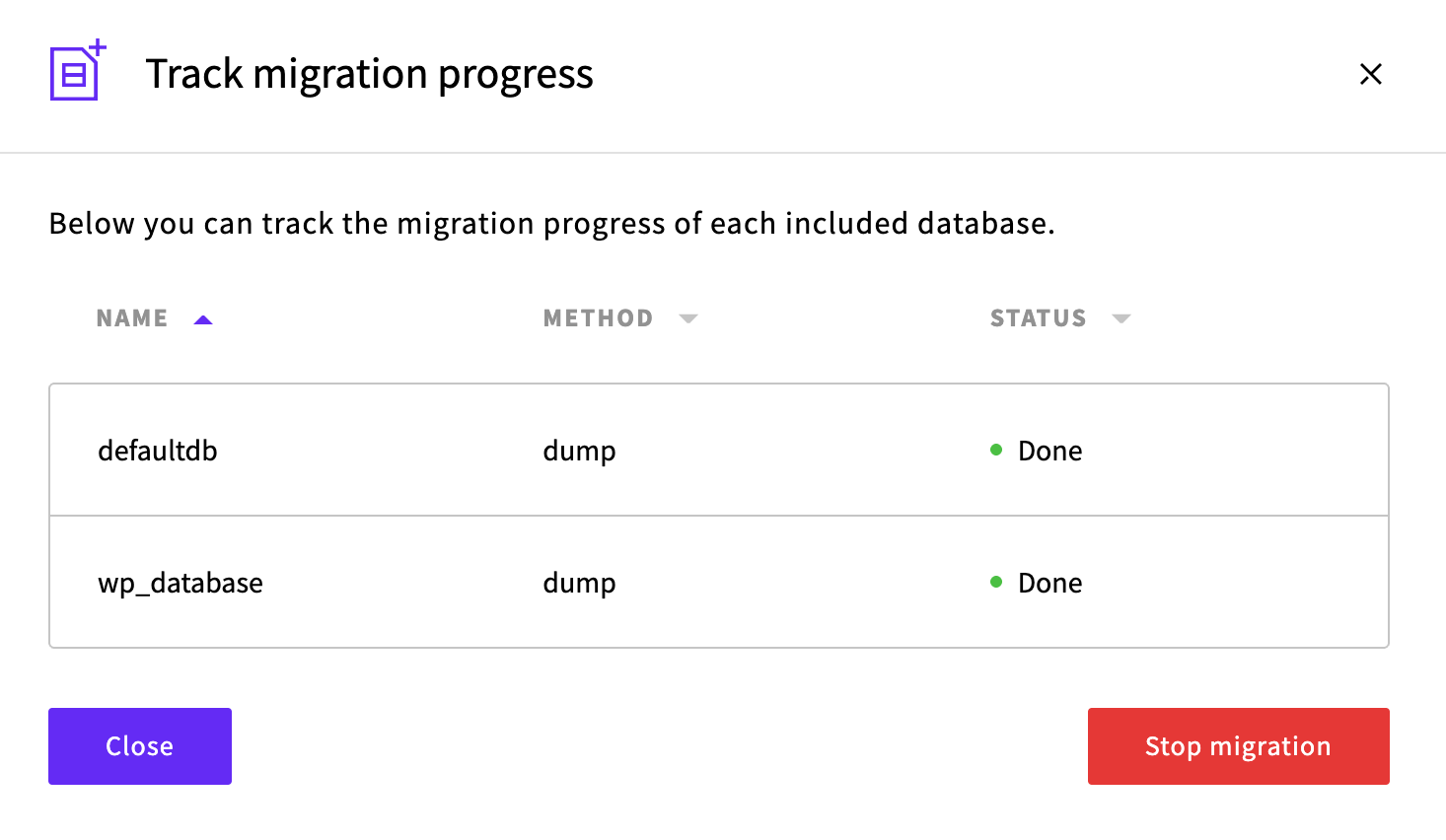
Task: Click the ascending sort arrow next to NAME
Action: coord(203,319)
